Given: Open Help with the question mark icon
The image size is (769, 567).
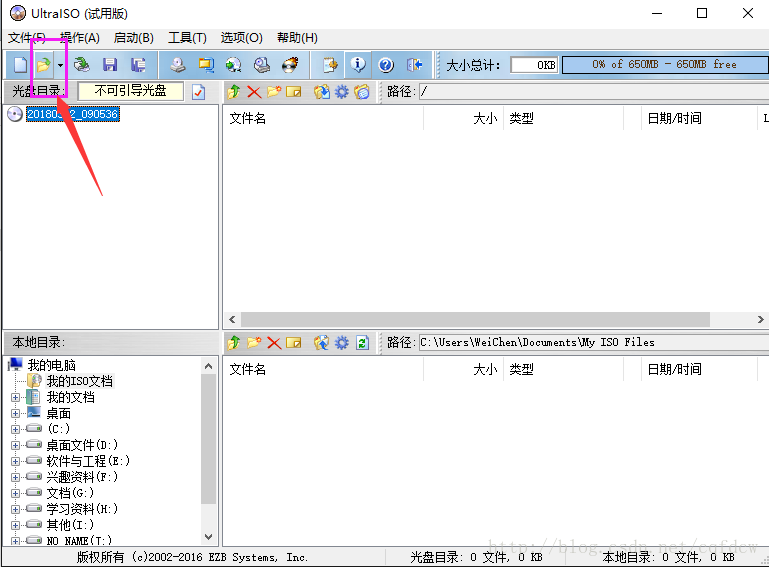Looking at the screenshot, I should tap(386, 65).
